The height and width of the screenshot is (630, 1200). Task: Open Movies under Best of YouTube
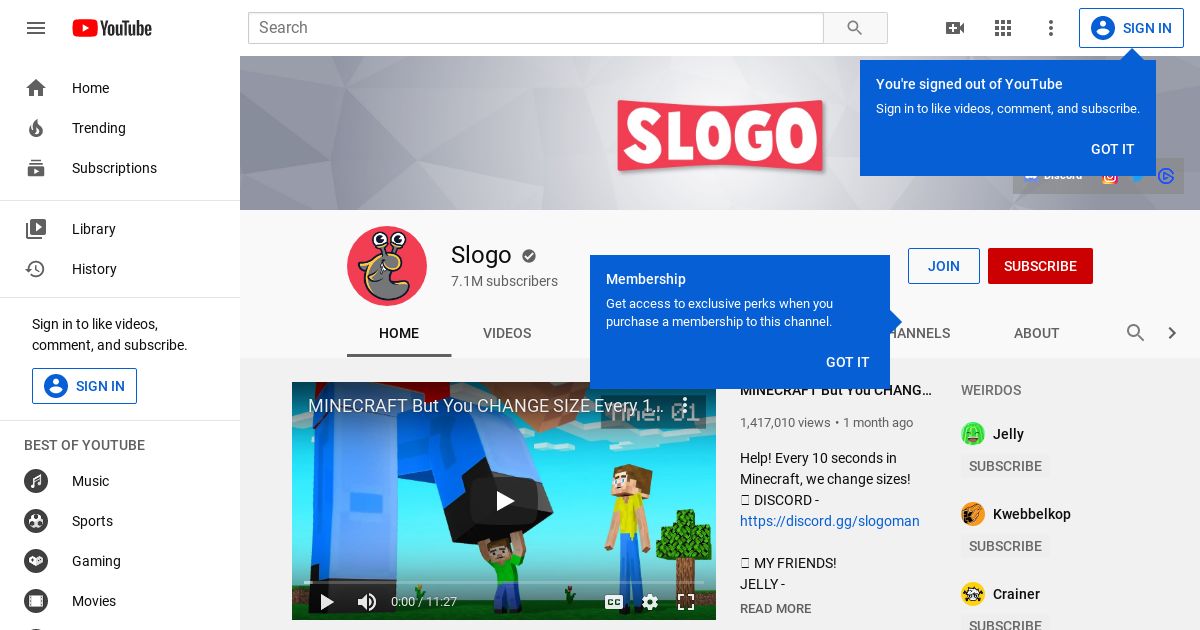120,601
